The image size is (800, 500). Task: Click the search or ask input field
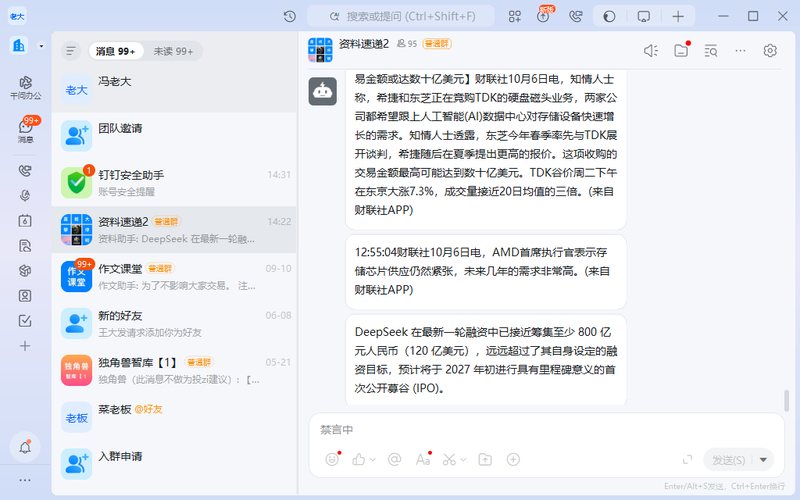point(401,16)
